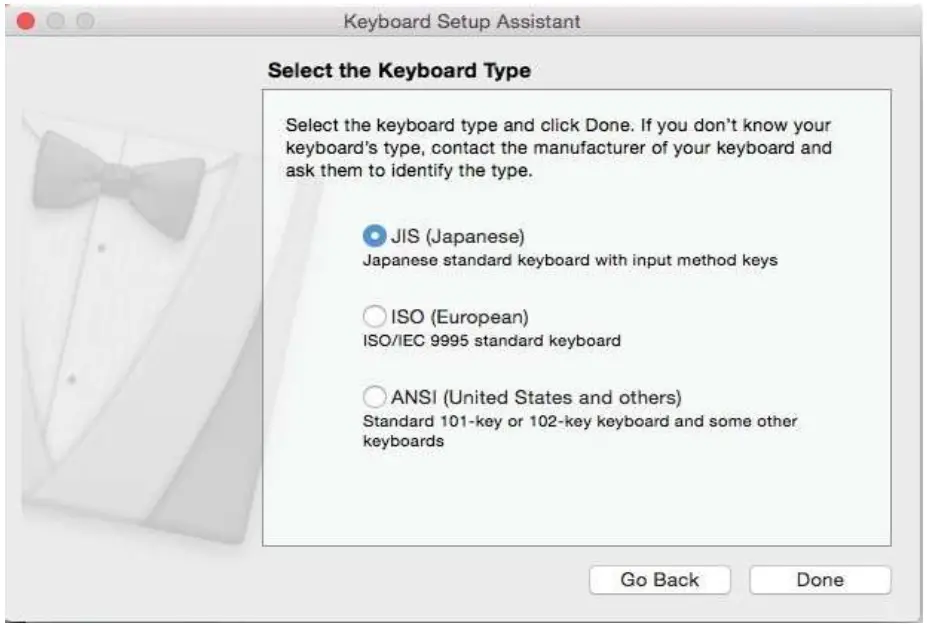Minimize the window using the title bar button
The height and width of the screenshot is (626, 927).
pyautogui.click(x=54, y=21)
